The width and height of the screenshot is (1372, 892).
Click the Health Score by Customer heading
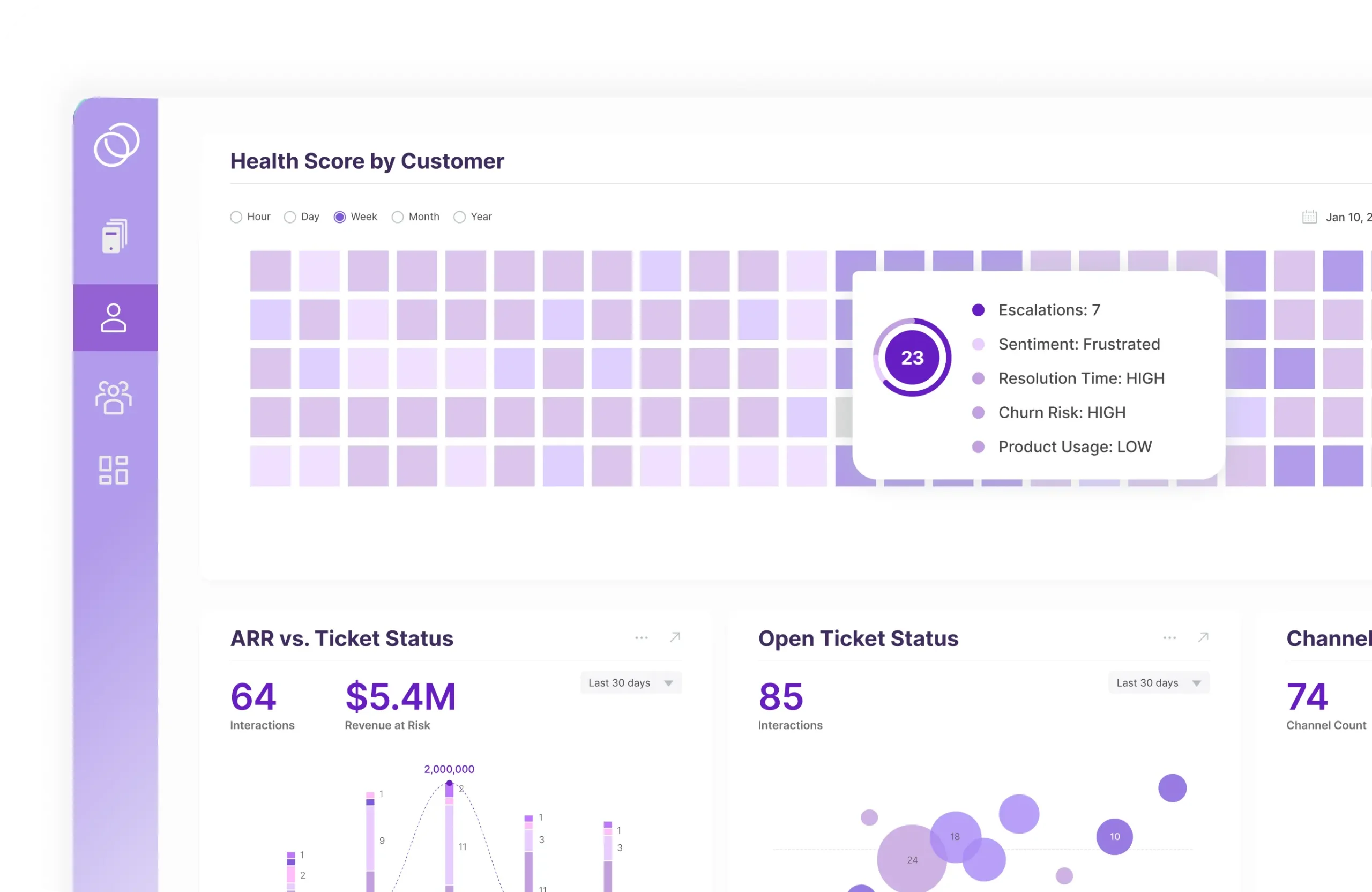click(x=367, y=161)
